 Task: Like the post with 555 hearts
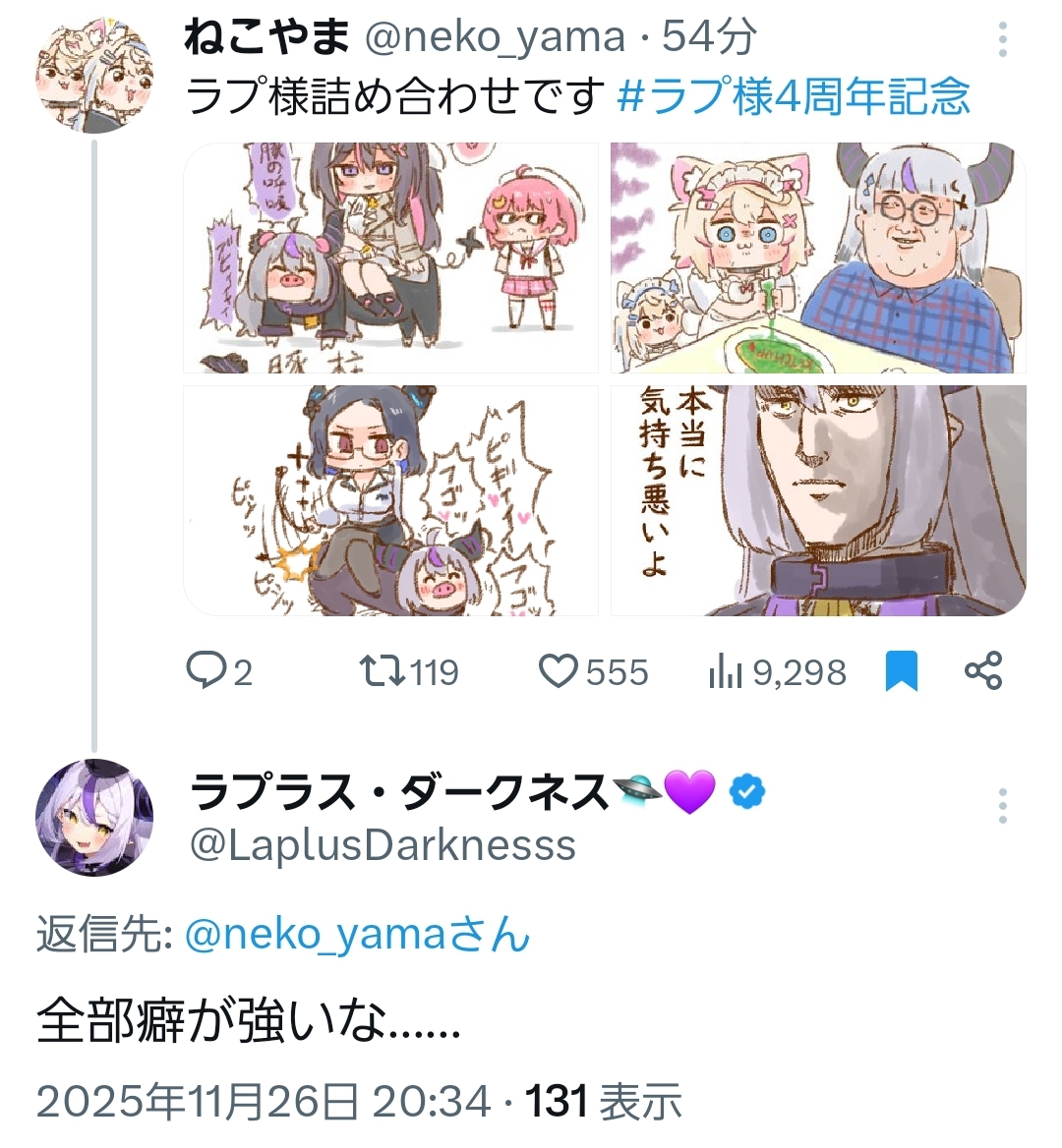point(559,671)
